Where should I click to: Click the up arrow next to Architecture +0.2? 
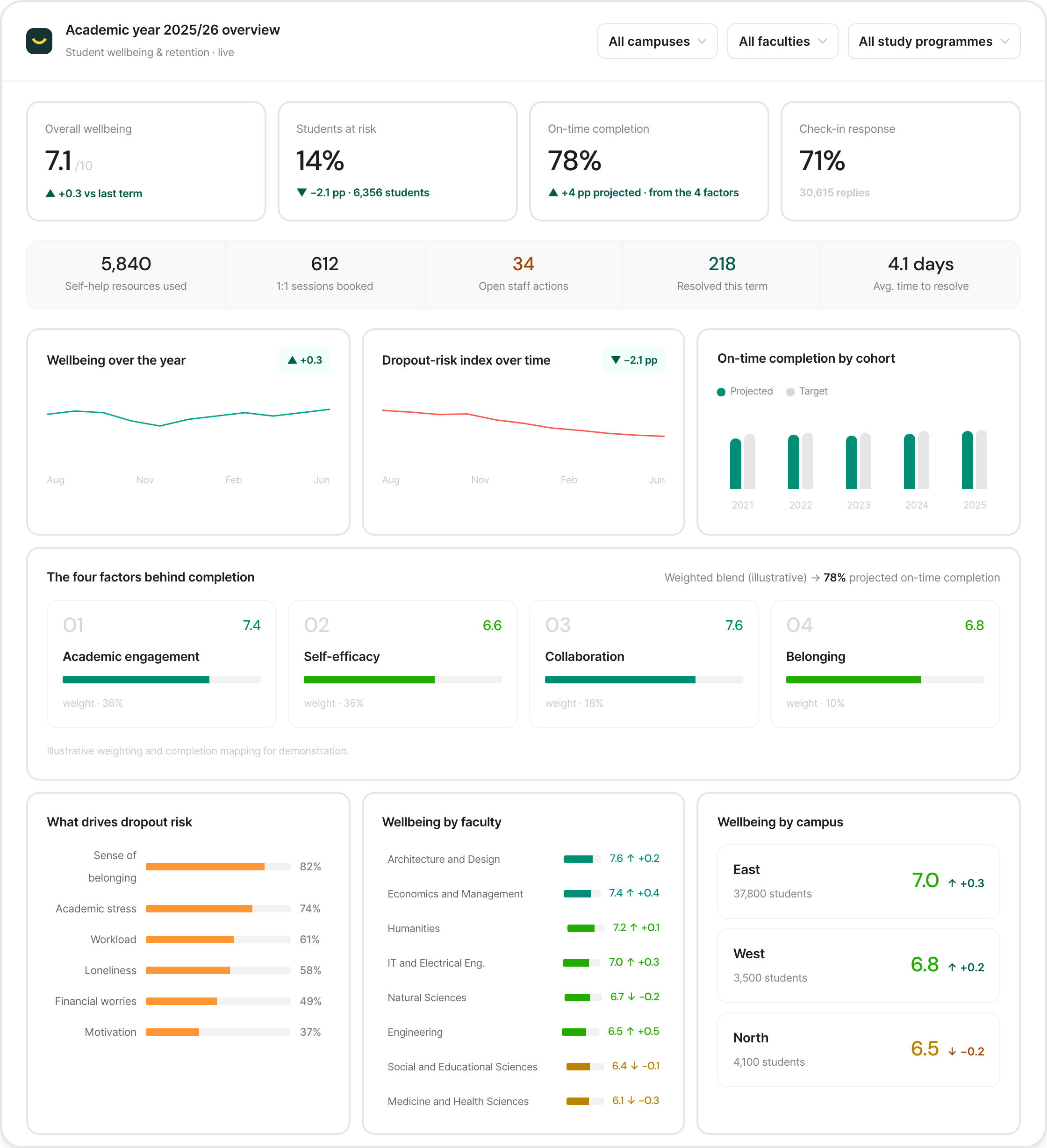630,859
